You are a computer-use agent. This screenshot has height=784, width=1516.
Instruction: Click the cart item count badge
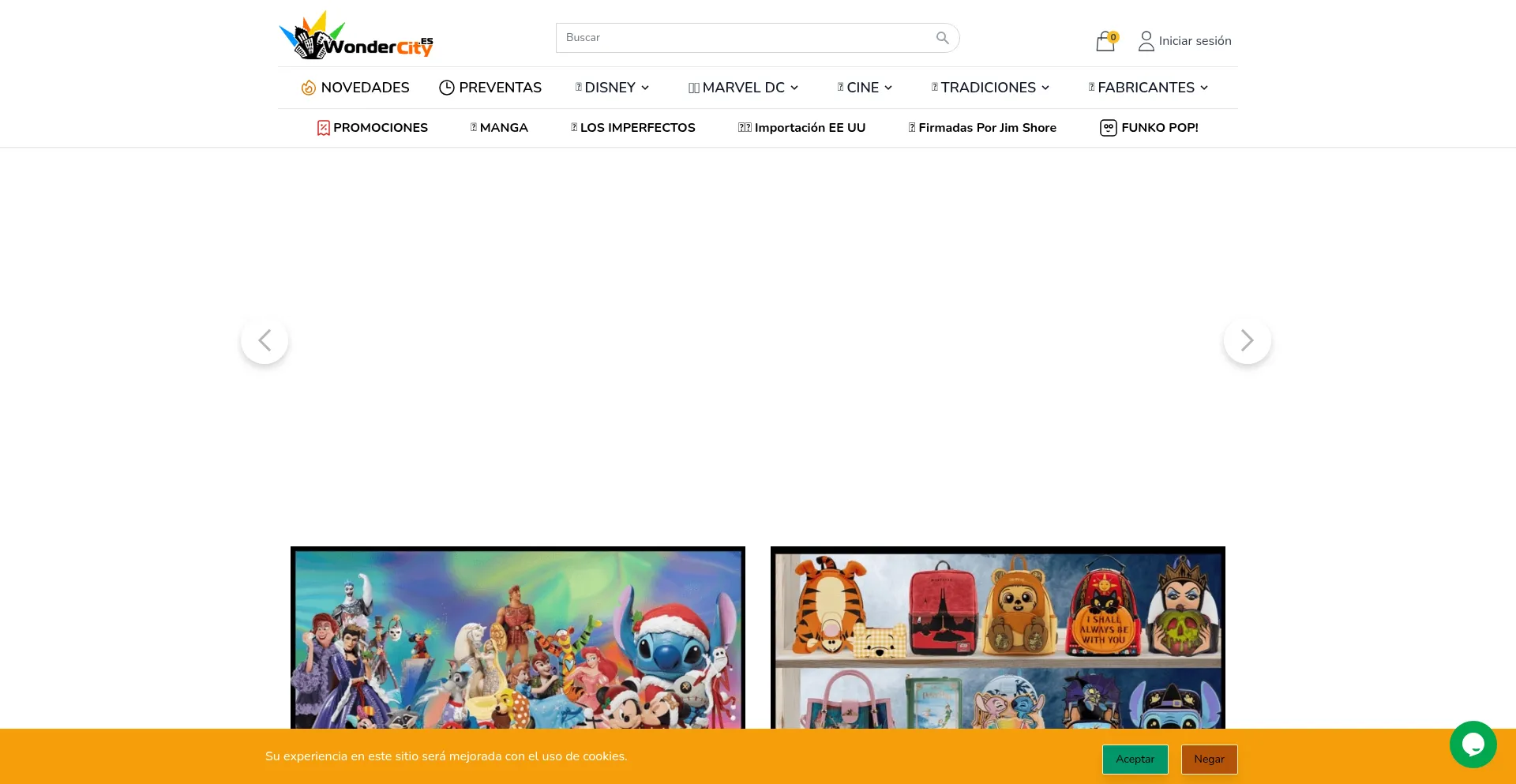coord(1113,37)
